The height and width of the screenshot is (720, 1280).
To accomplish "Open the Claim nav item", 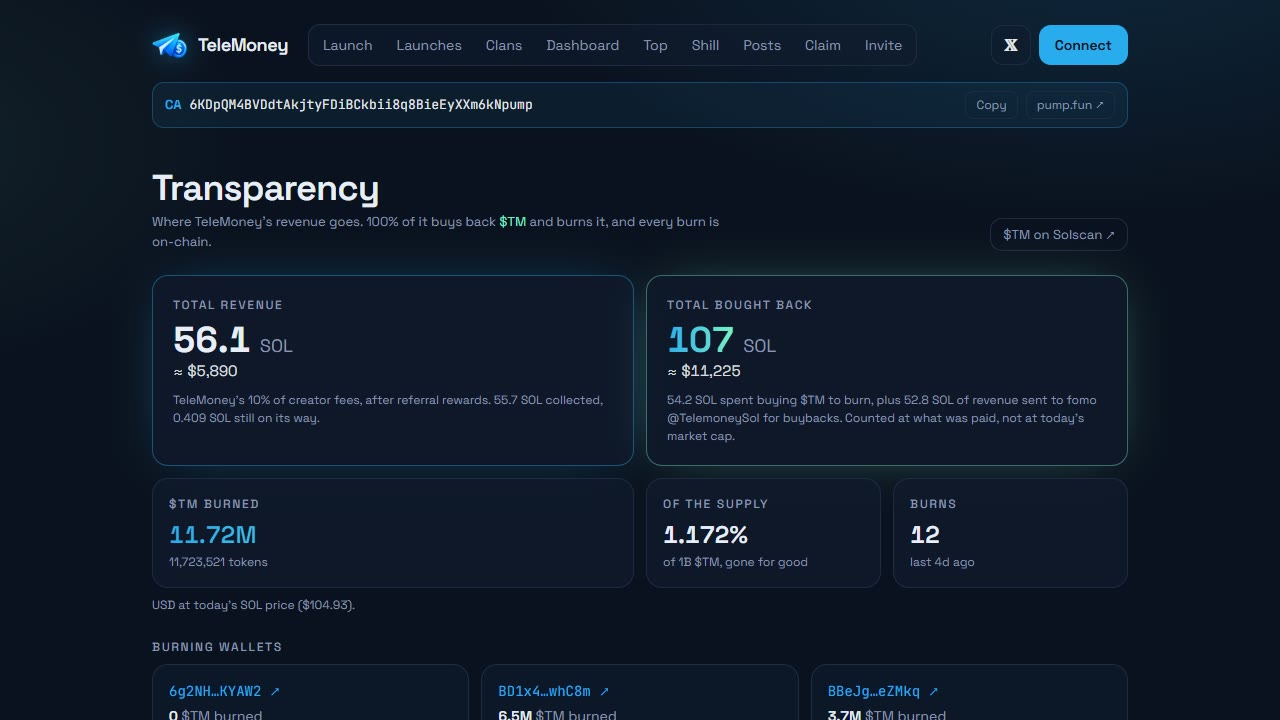I will coord(823,45).
